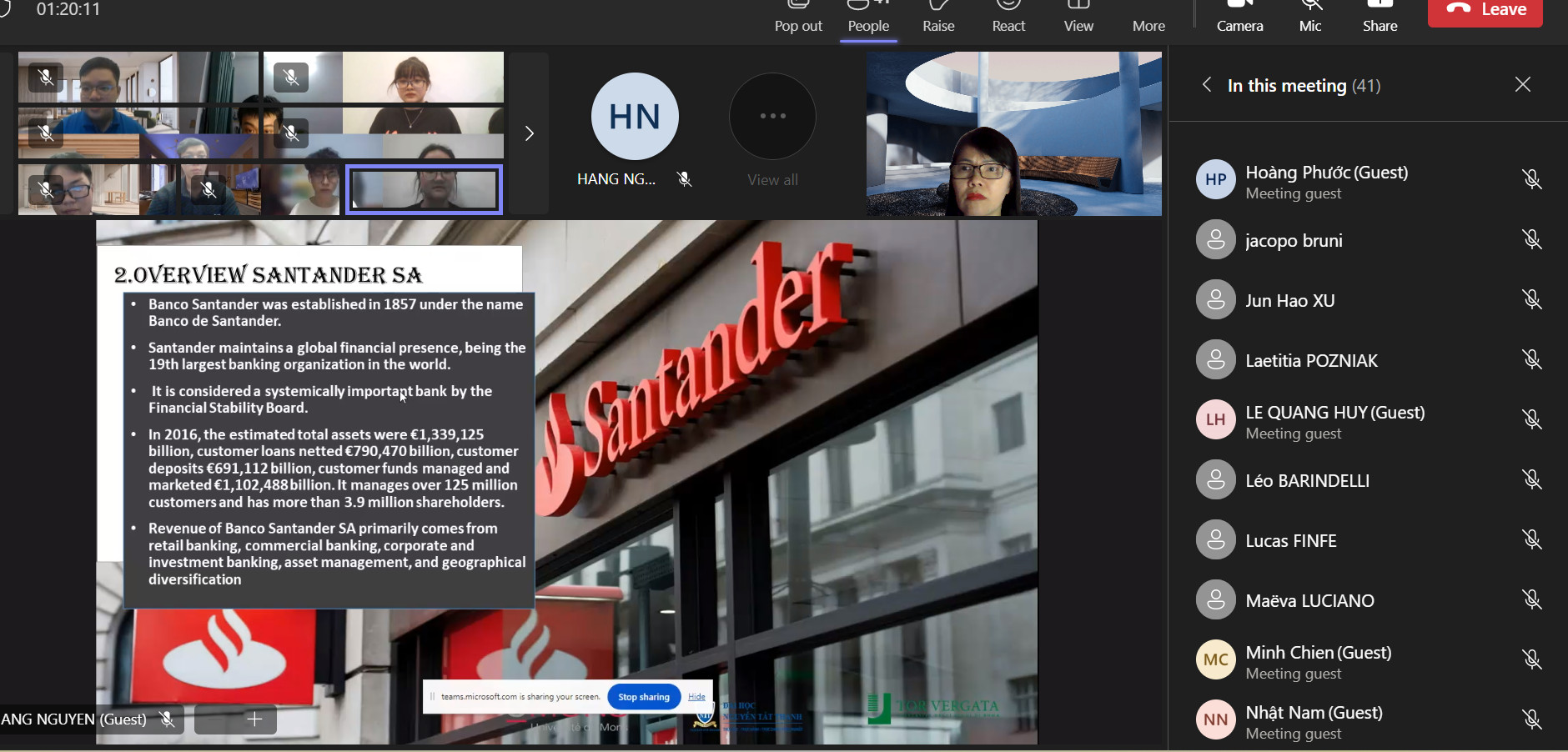Open the React emoji menu

[1008, 17]
